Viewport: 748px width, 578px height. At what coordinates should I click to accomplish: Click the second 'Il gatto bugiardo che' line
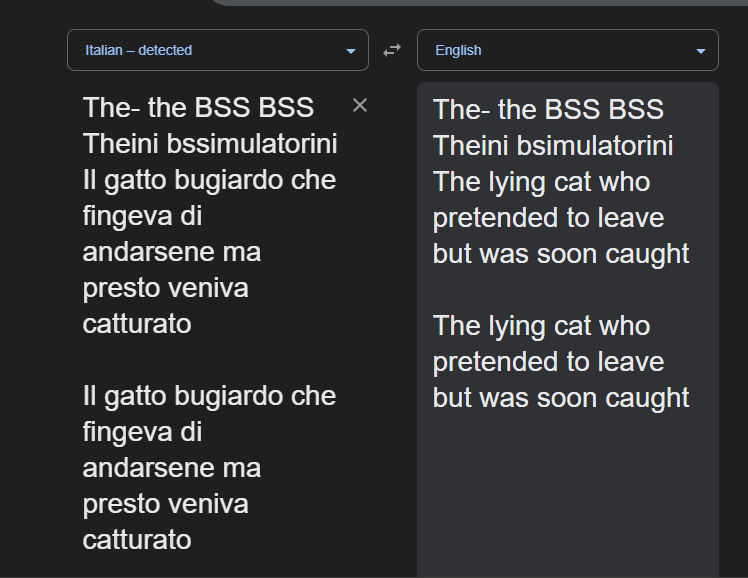coord(209,396)
